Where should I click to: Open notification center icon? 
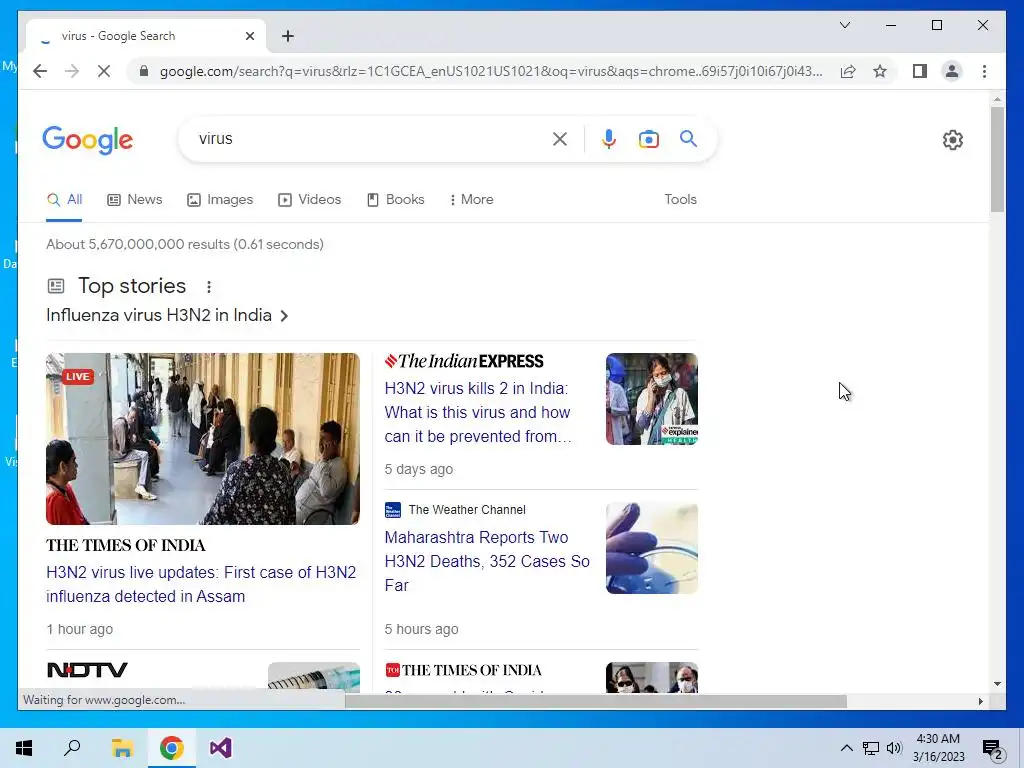(993, 748)
